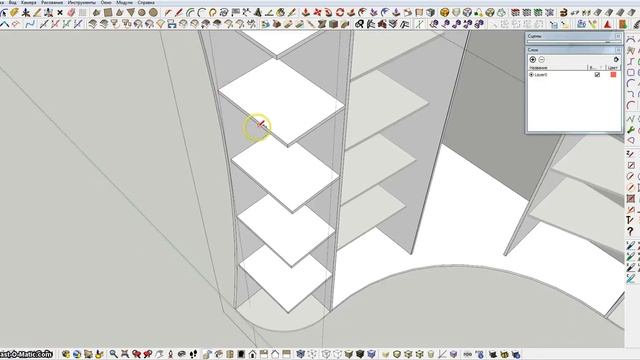Viewport: 640px width, 360px height.
Task: Click the red Layer0 color swatch
Action: click(613, 75)
